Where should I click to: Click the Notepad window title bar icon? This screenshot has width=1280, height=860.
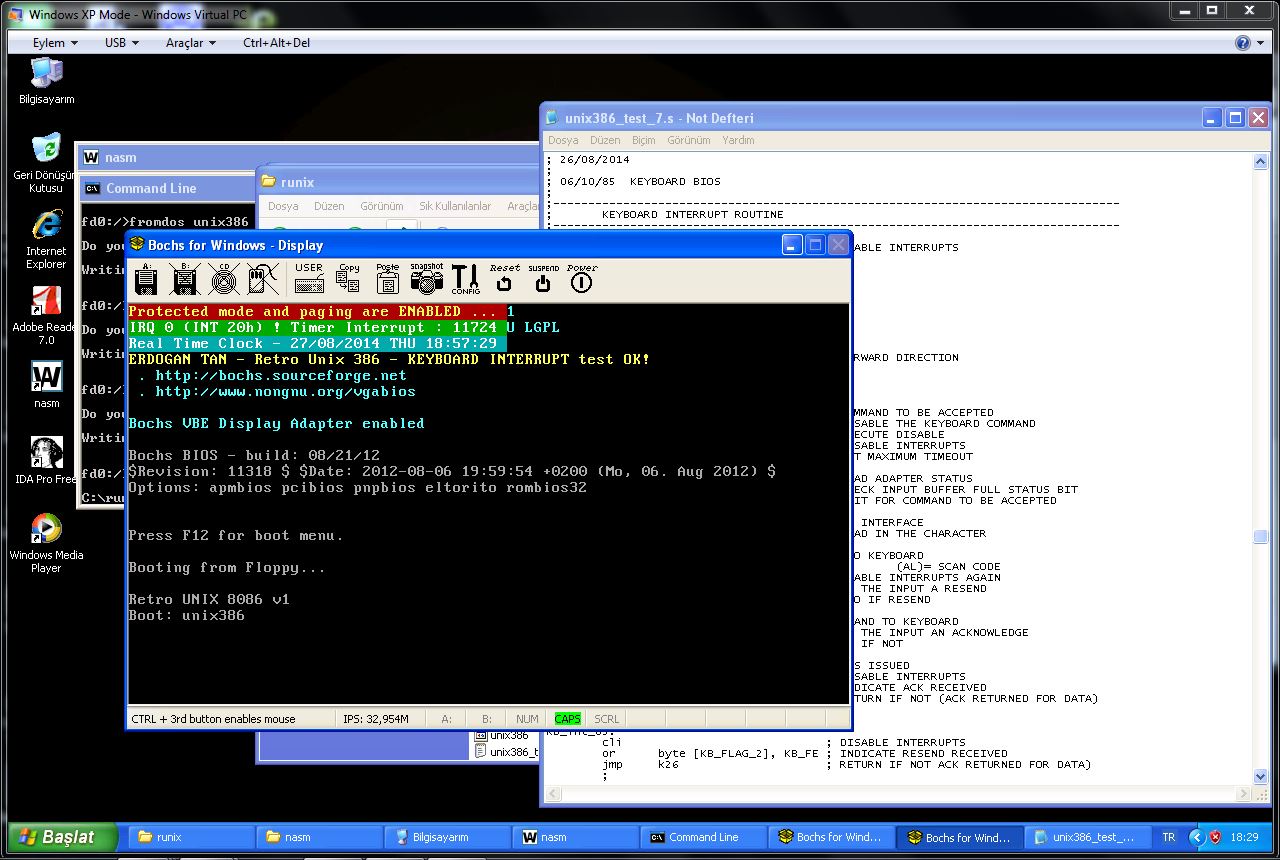(553, 118)
